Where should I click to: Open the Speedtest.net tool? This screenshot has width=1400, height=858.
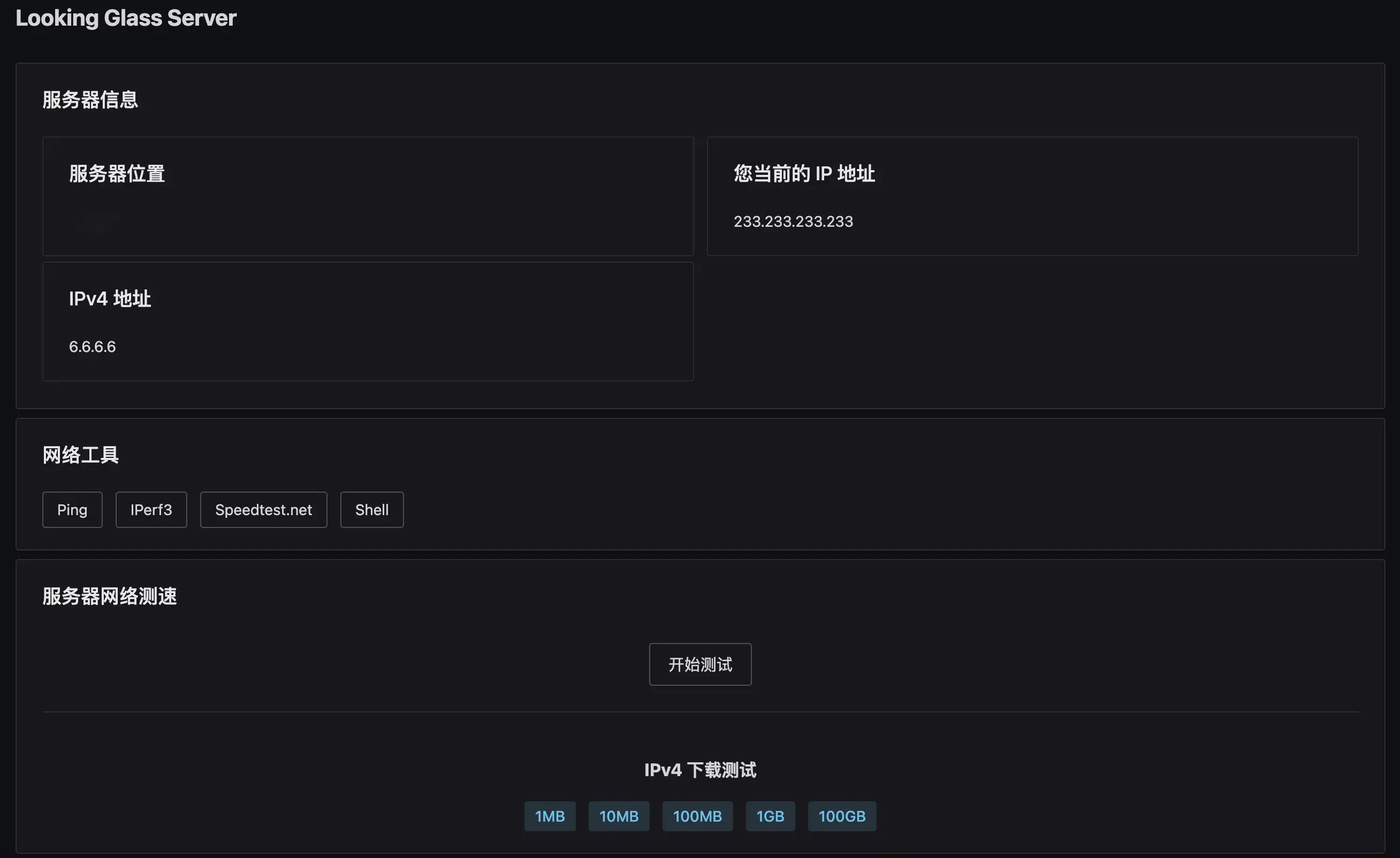click(x=263, y=509)
